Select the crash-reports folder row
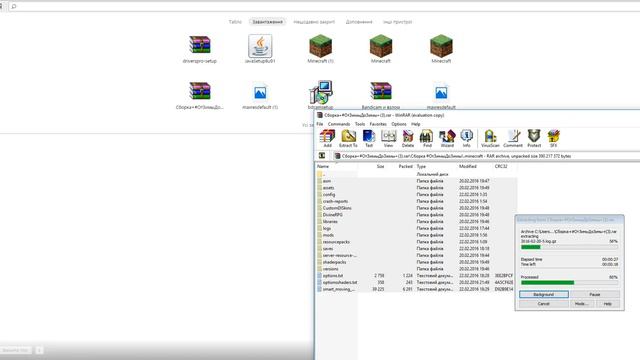 point(416,201)
